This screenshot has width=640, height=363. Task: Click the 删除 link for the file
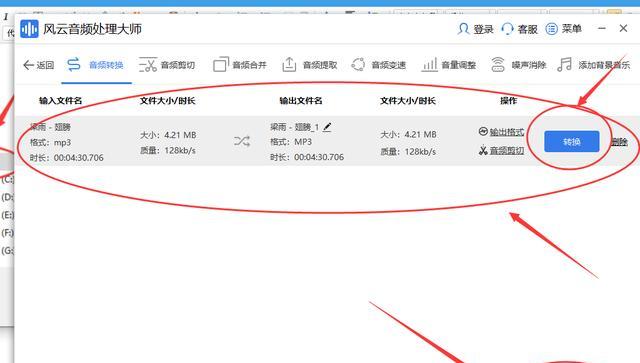(x=619, y=142)
